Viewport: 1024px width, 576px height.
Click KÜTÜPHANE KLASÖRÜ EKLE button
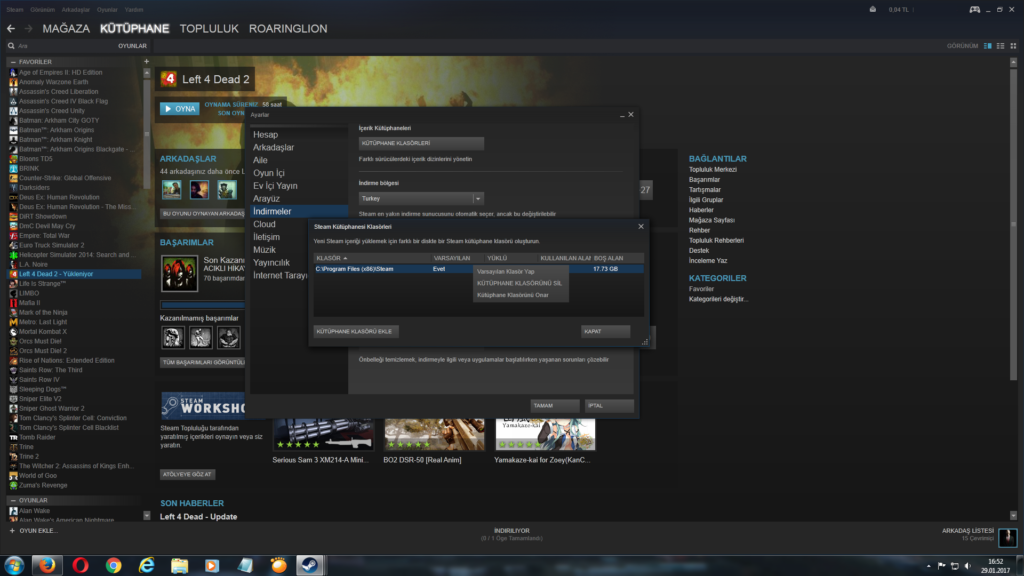(355, 332)
